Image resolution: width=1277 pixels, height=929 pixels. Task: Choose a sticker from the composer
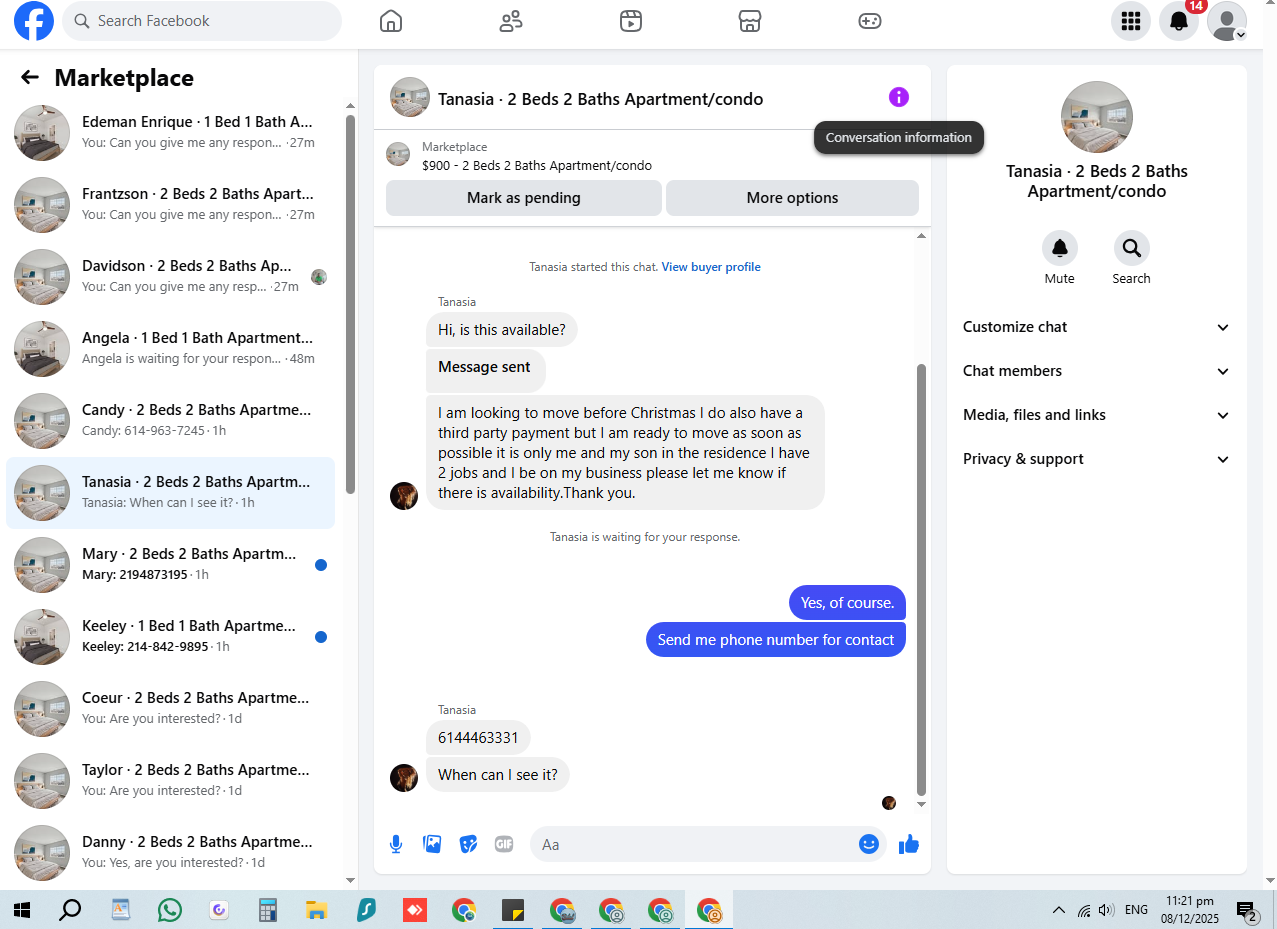(468, 844)
